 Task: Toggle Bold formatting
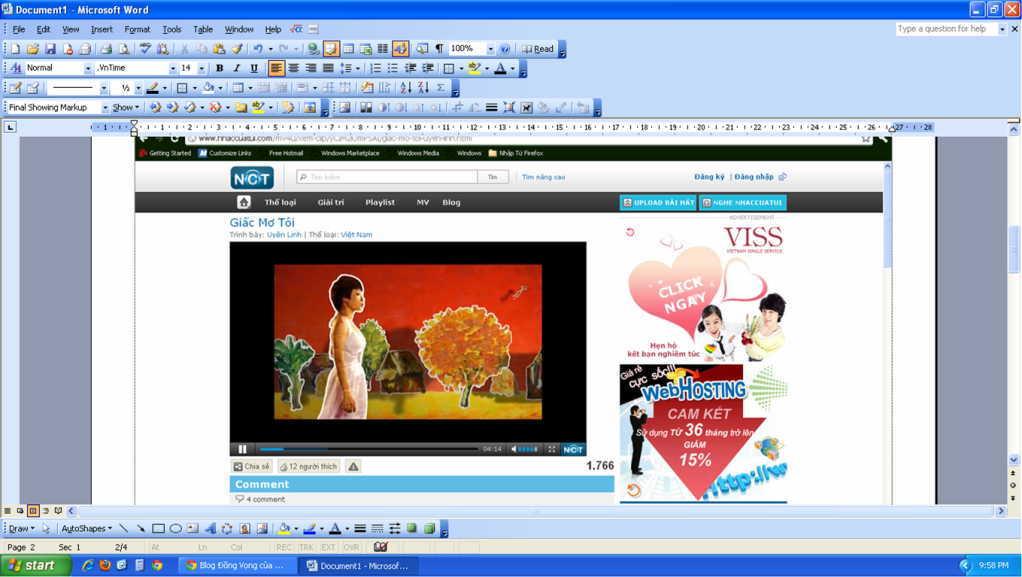(219, 69)
